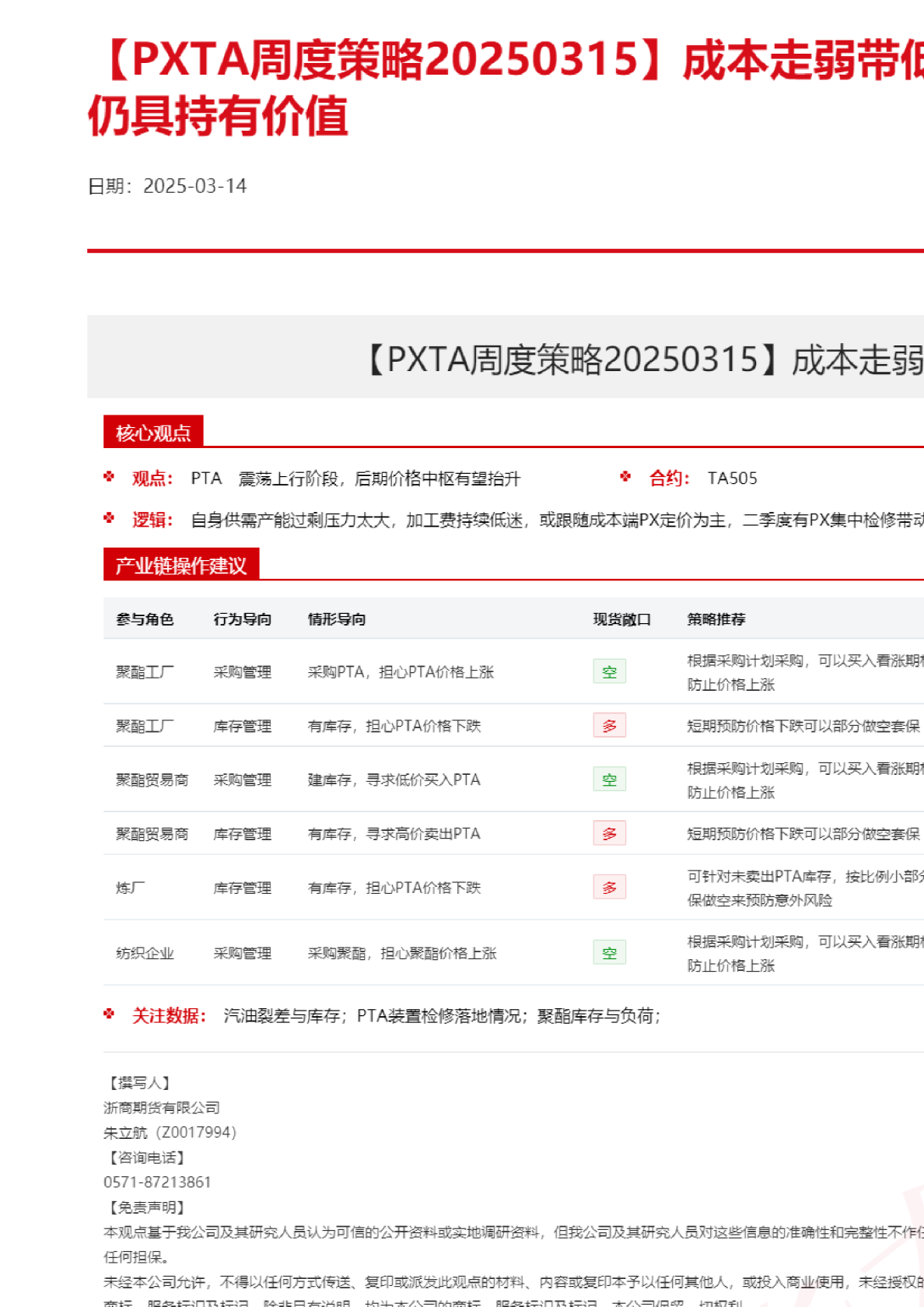
Task: Click the phone number 0571-87213861
Action: tap(157, 1183)
